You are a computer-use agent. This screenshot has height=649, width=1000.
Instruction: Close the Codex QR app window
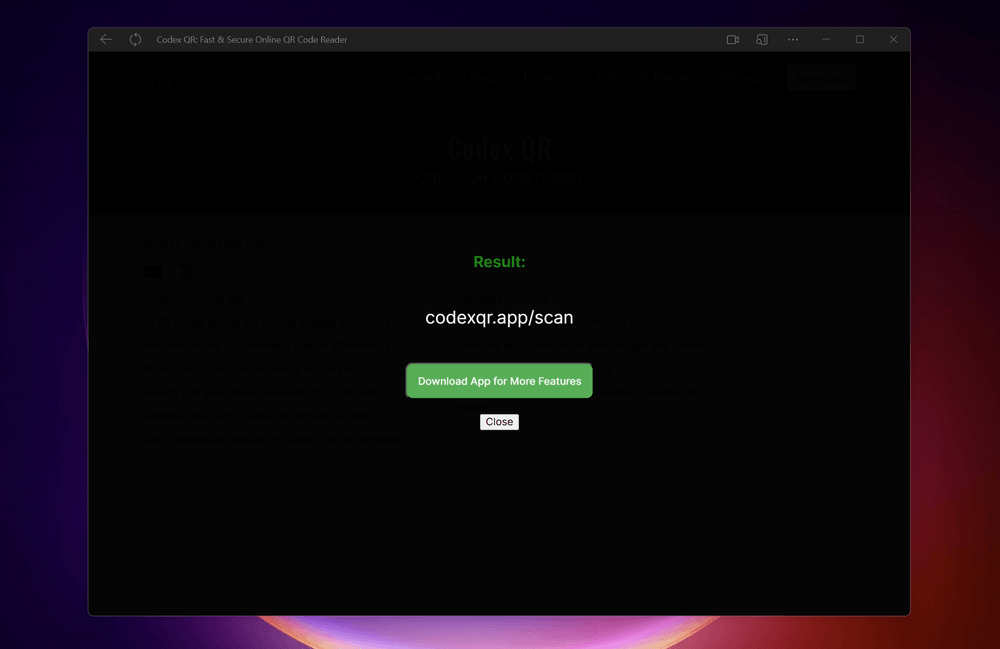893,40
